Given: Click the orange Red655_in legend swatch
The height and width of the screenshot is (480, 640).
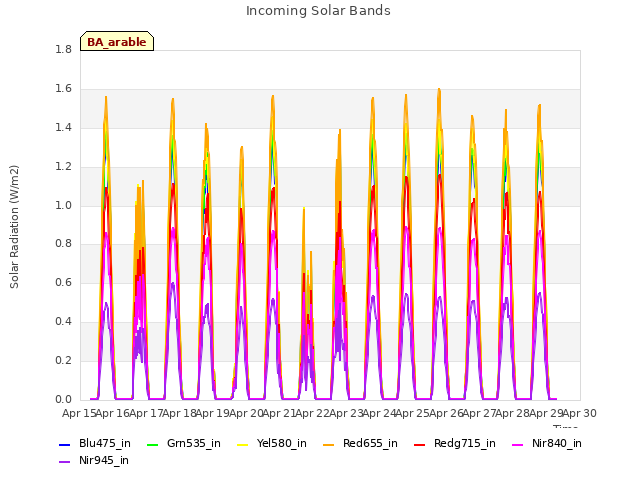Looking at the screenshot, I should 329,444.
